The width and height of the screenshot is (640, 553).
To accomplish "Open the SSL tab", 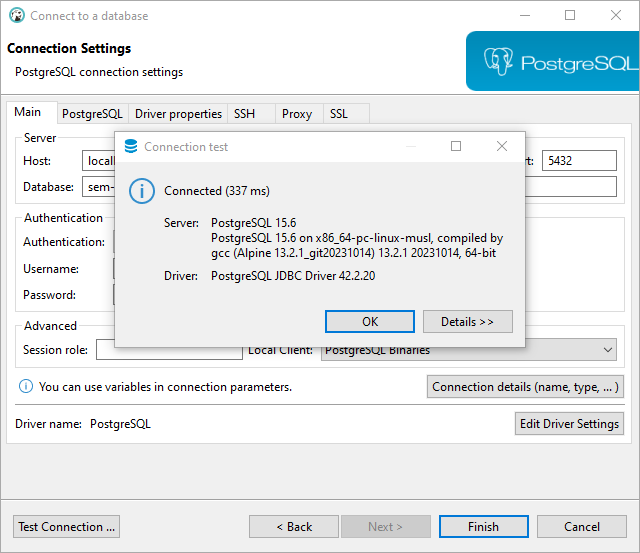I will tap(339, 114).
